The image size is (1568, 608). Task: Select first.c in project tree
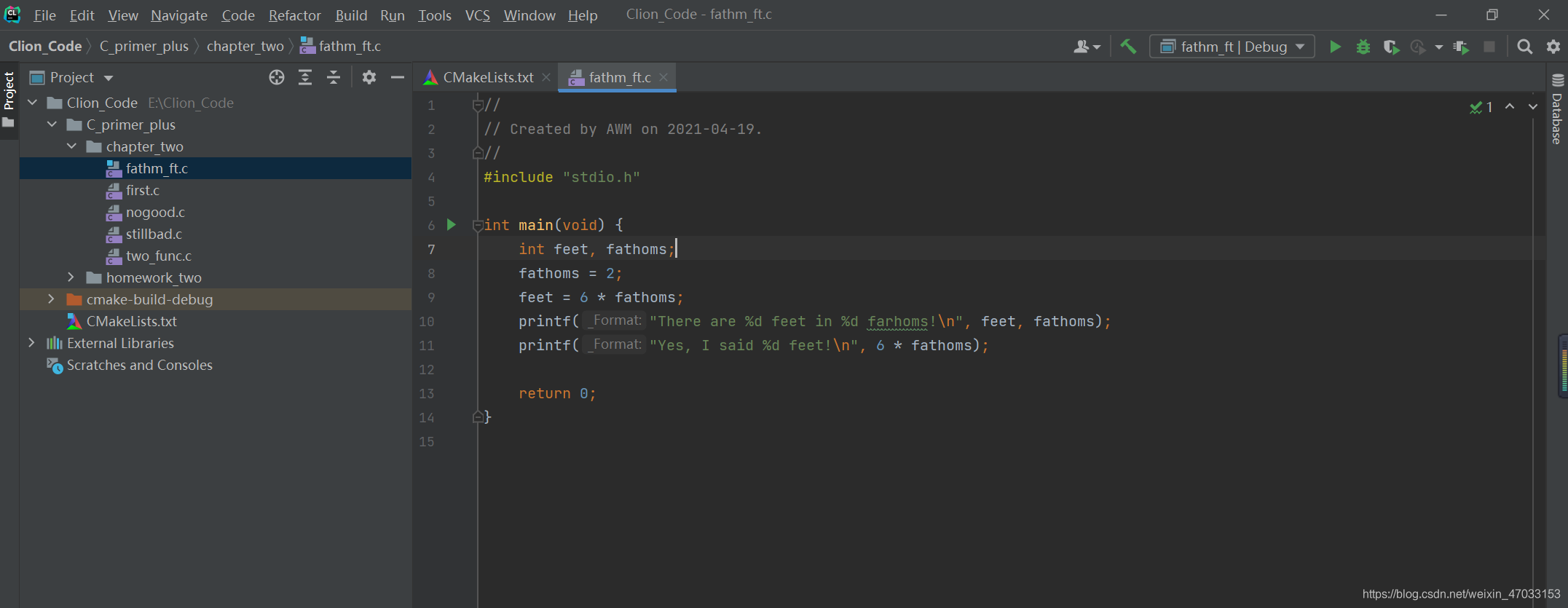point(143,190)
